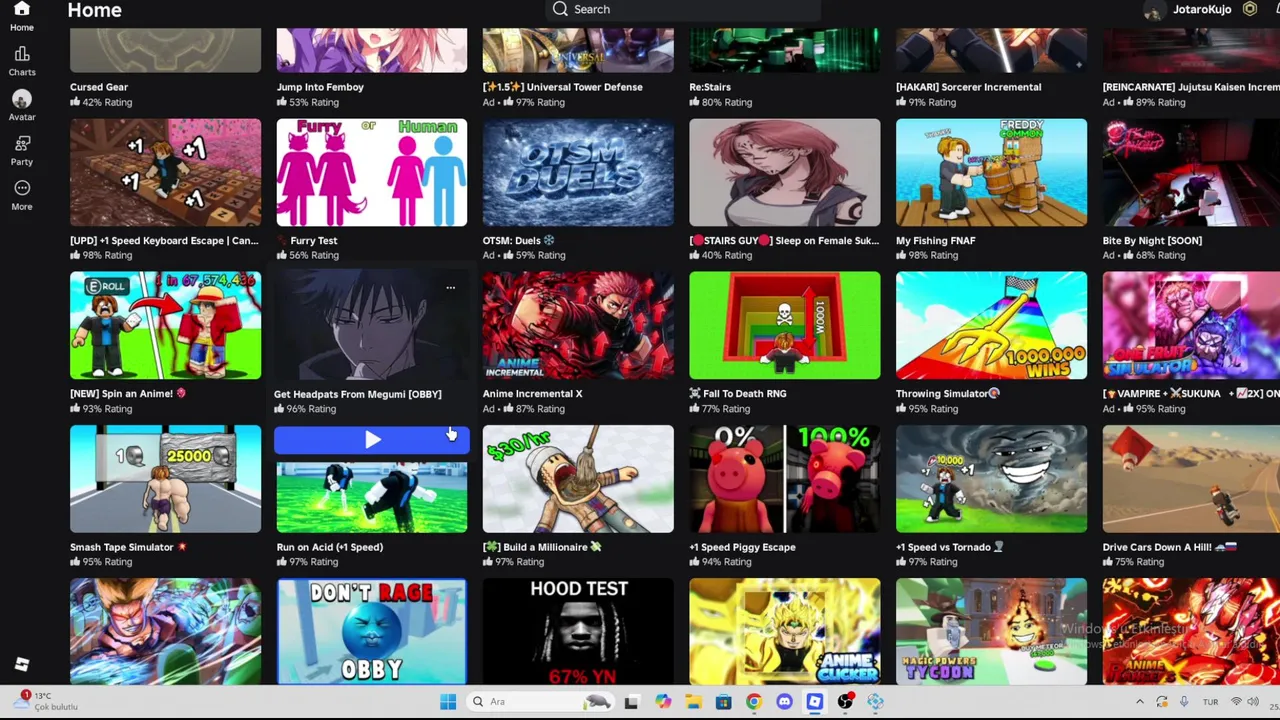Open My Fishing FNAF thumbnail
Viewport: 1280px width, 720px height.
click(x=991, y=173)
